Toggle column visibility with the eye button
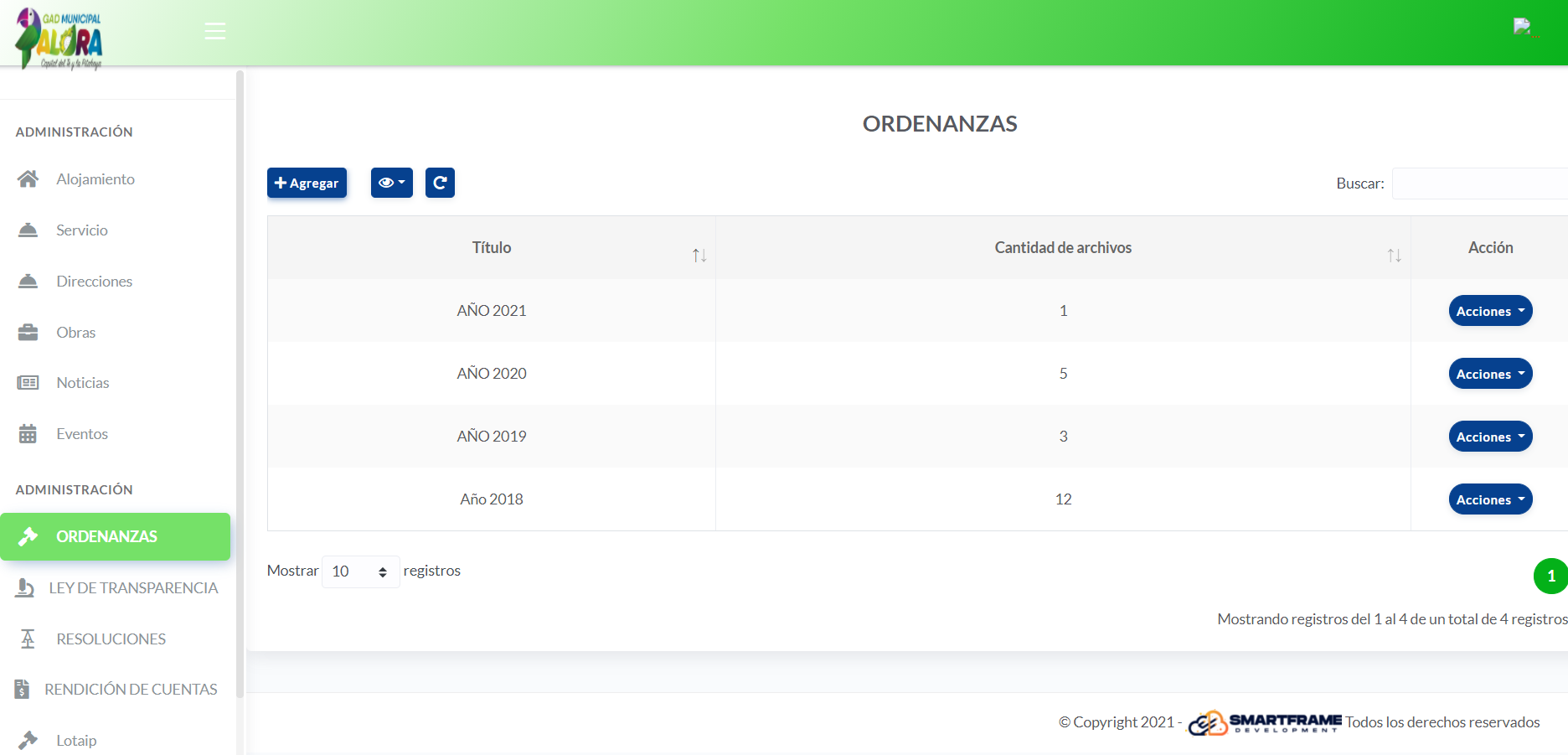This screenshot has height=755, width=1568. point(390,182)
